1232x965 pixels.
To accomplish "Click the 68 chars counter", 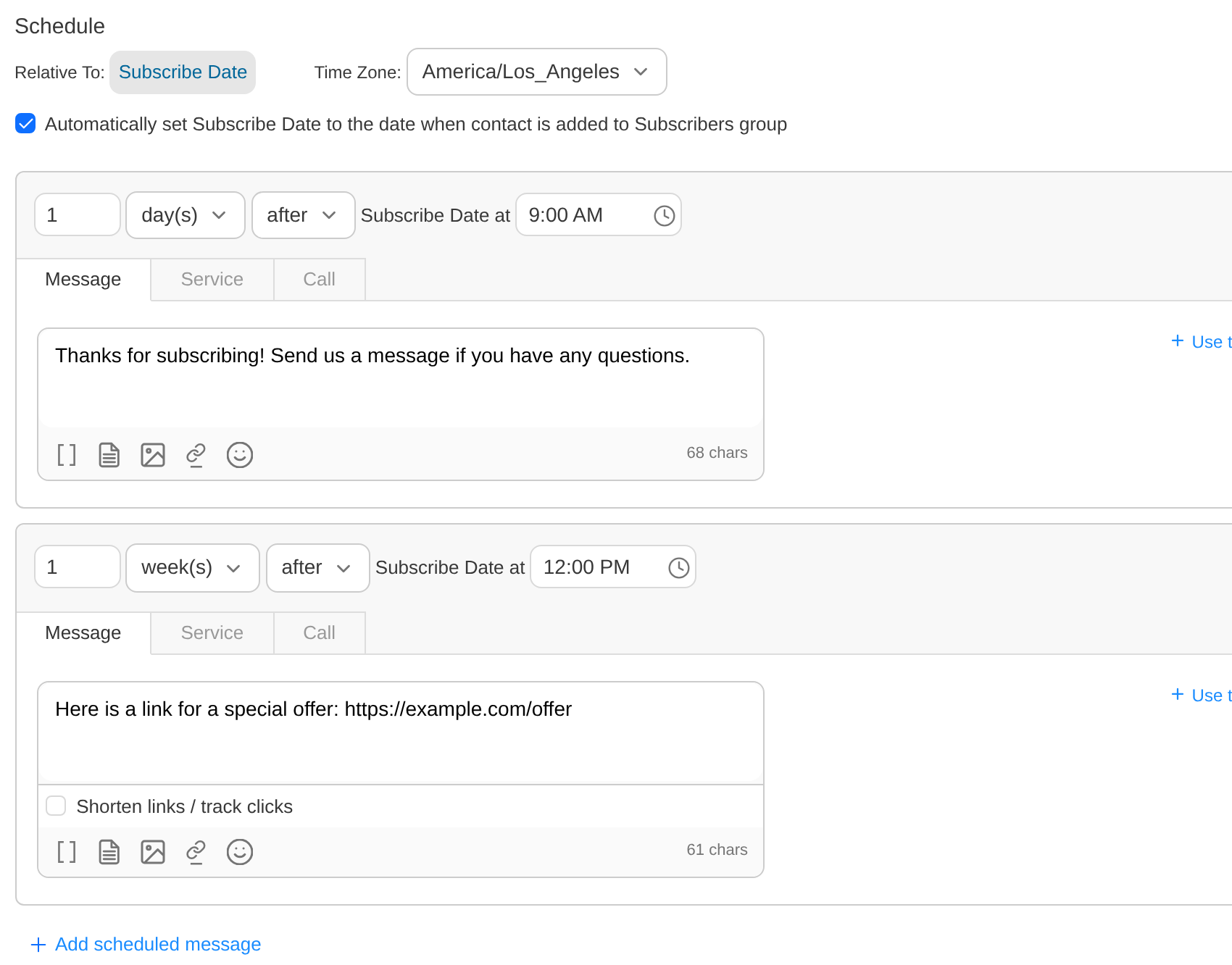I will click(717, 453).
